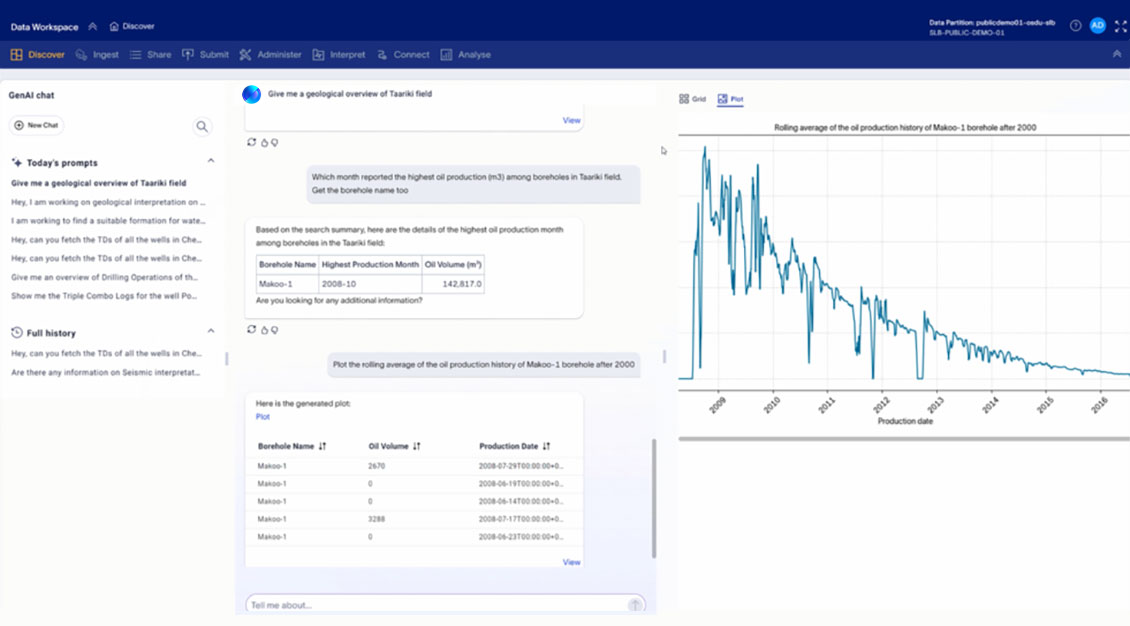This screenshot has width=1130, height=626.
Task: Collapse the Today's prompts section
Action: (x=209, y=161)
